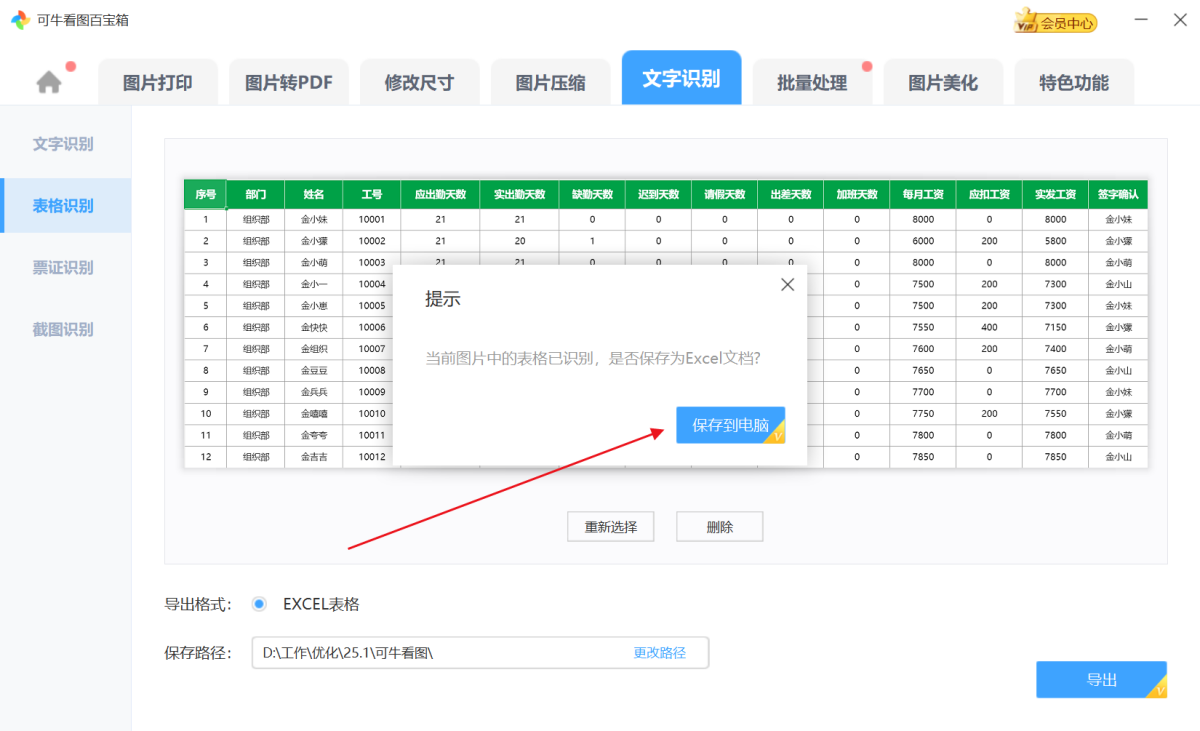Image resolution: width=1200 pixels, height=731 pixels.
Task: Click the save path input field
Action: click(480, 653)
